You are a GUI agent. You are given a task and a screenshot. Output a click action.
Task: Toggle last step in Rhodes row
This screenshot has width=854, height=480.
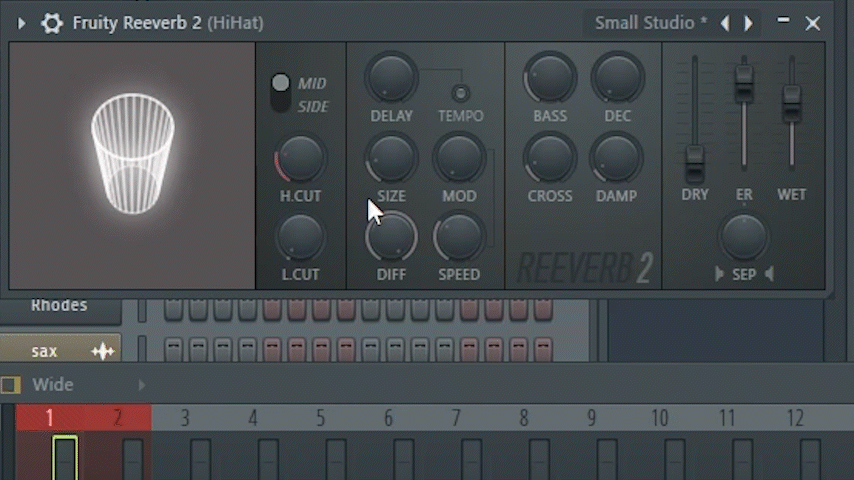(x=543, y=309)
